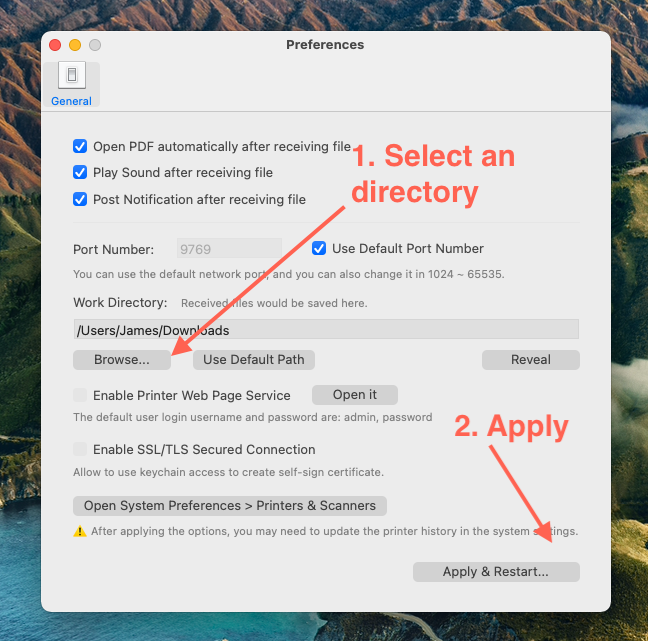The width and height of the screenshot is (648, 641).
Task: Close the Preferences window with red button
Action: 55,45
